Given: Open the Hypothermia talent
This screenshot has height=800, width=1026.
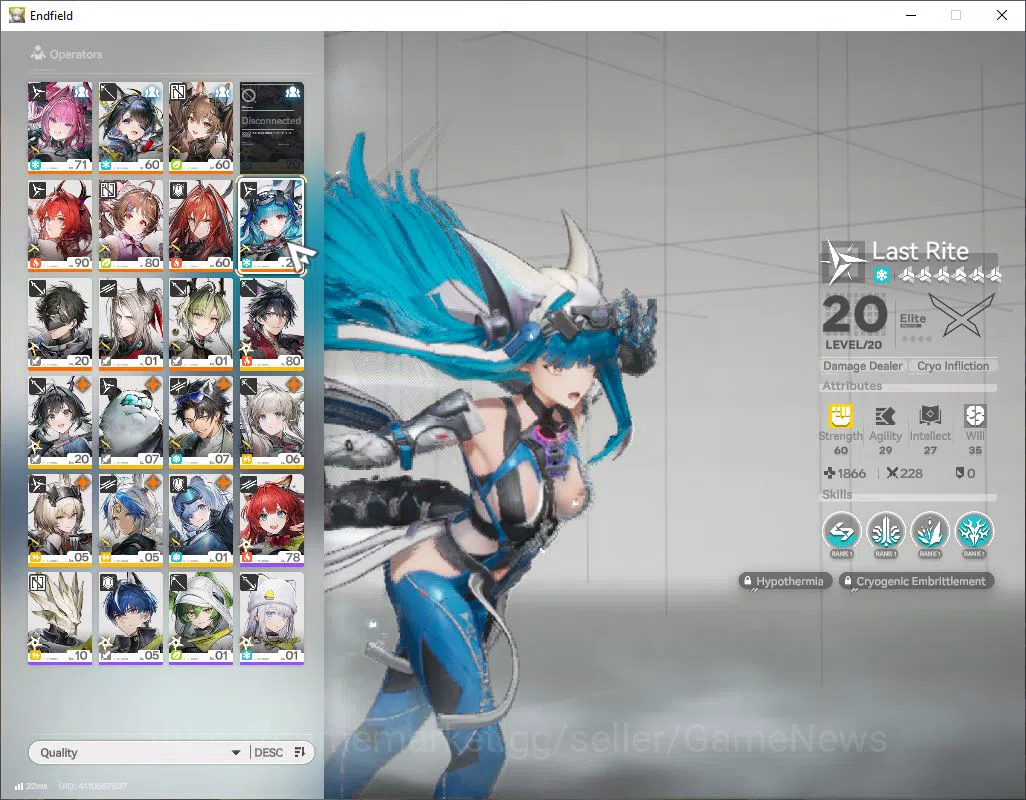Looking at the screenshot, I should 785,581.
